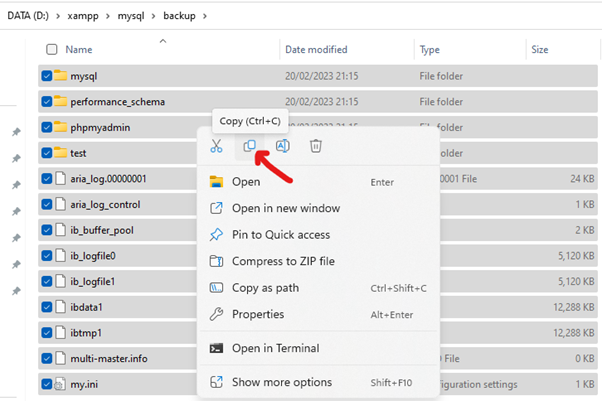
Task: Select Open in Terminal
Action: [275, 348]
